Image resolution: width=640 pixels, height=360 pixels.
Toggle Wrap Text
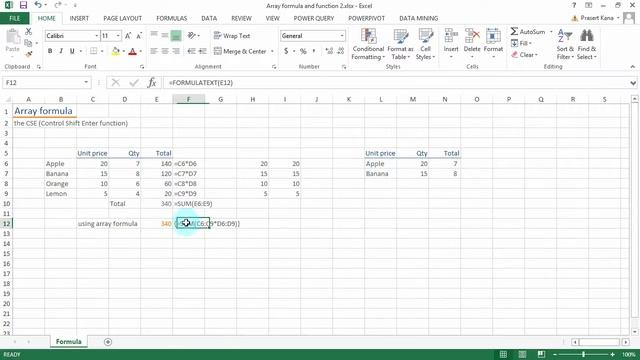[231, 36]
